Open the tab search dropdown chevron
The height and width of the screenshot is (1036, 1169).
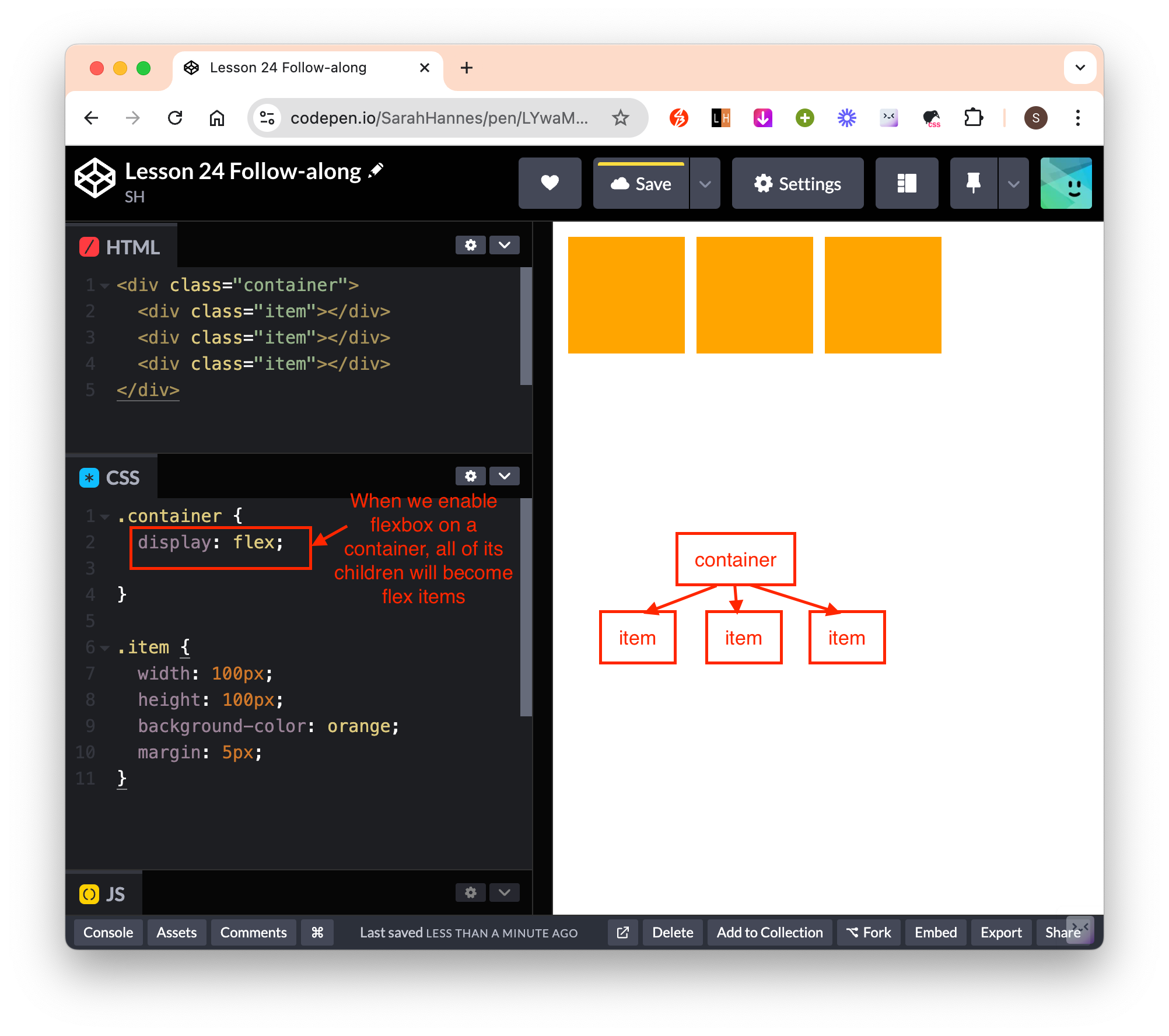[1080, 68]
